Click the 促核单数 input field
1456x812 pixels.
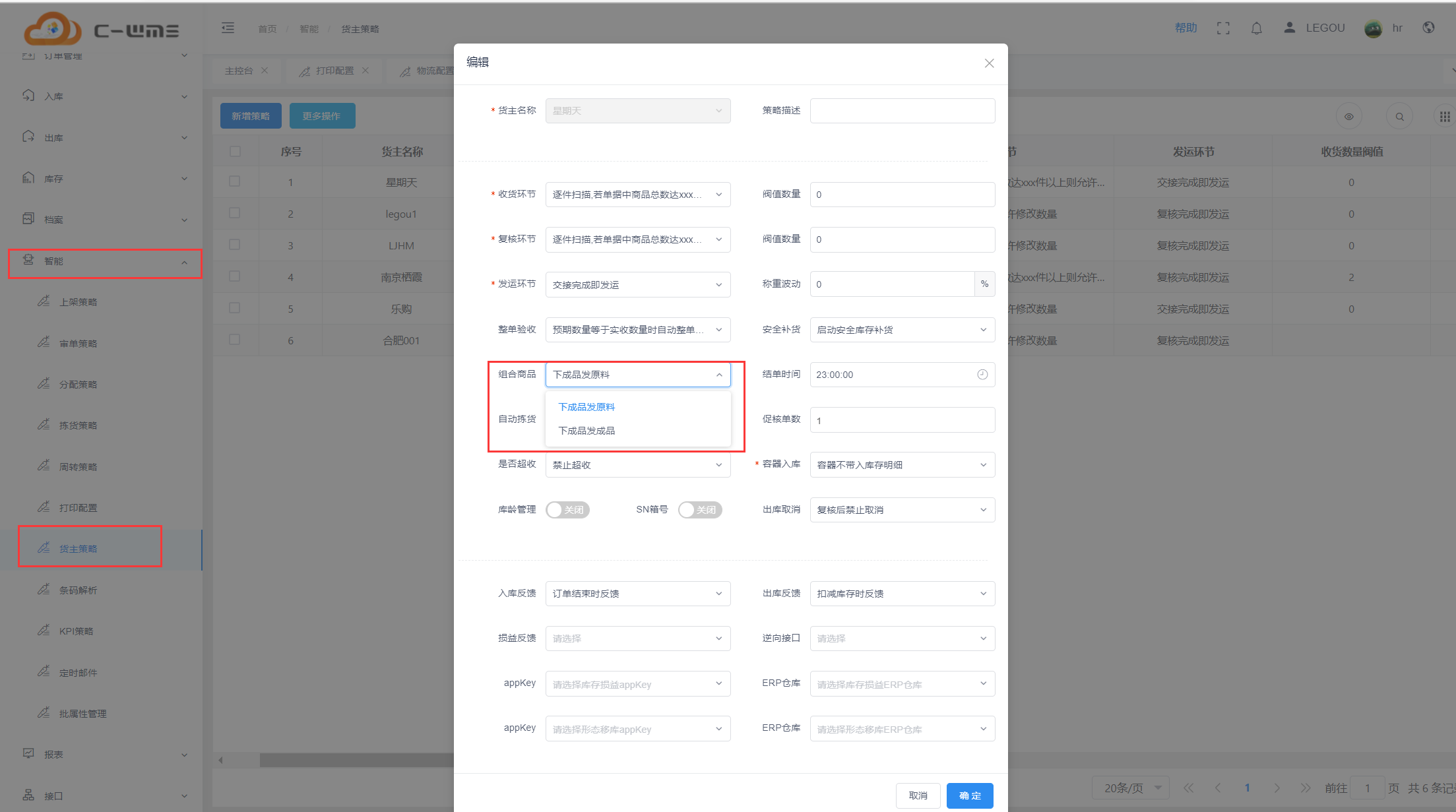click(x=902, y=420)
